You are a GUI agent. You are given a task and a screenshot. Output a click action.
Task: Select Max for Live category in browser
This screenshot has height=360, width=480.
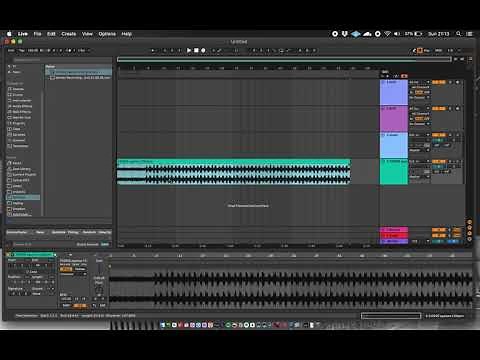19,117
